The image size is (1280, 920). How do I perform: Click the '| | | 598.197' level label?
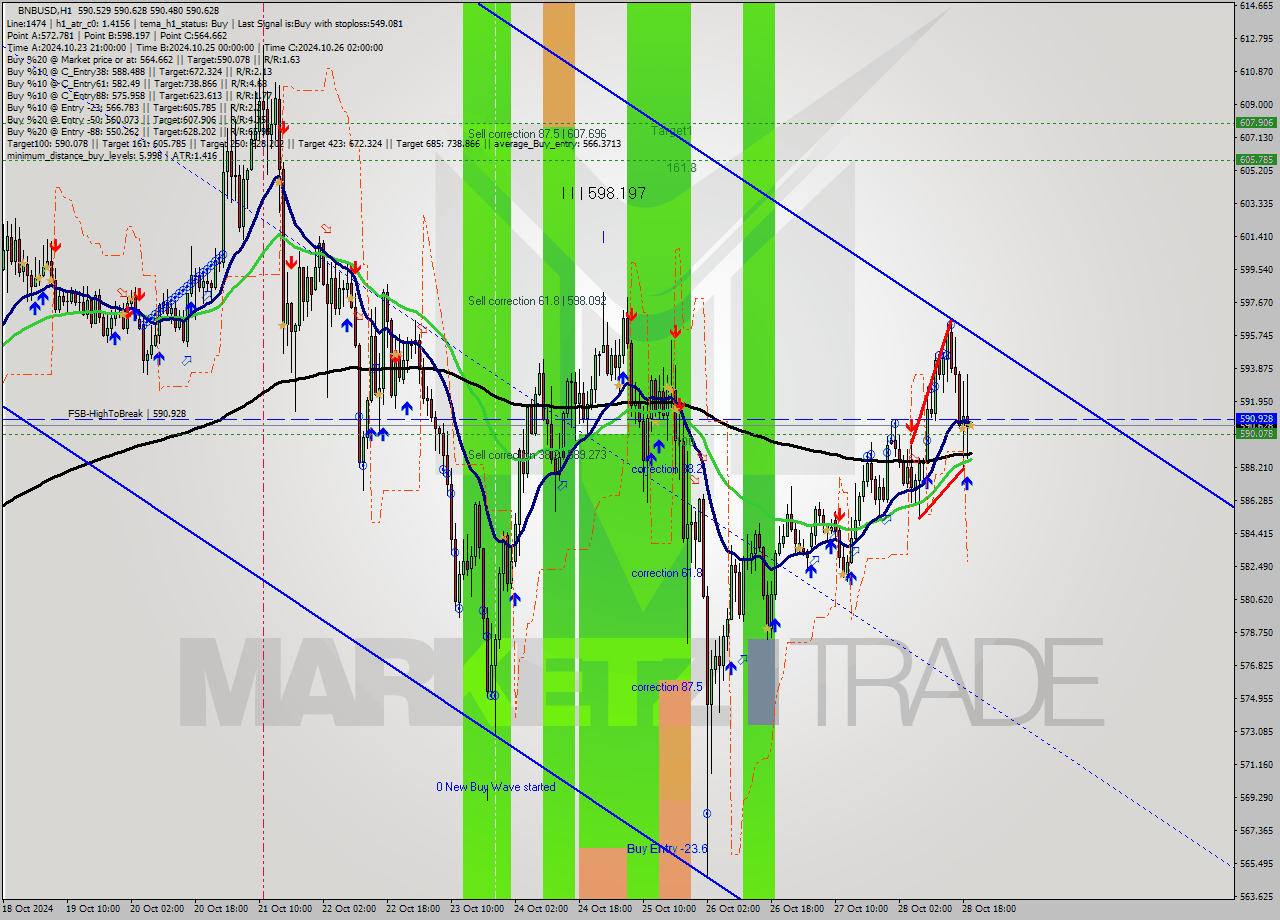tap(603, 193)
